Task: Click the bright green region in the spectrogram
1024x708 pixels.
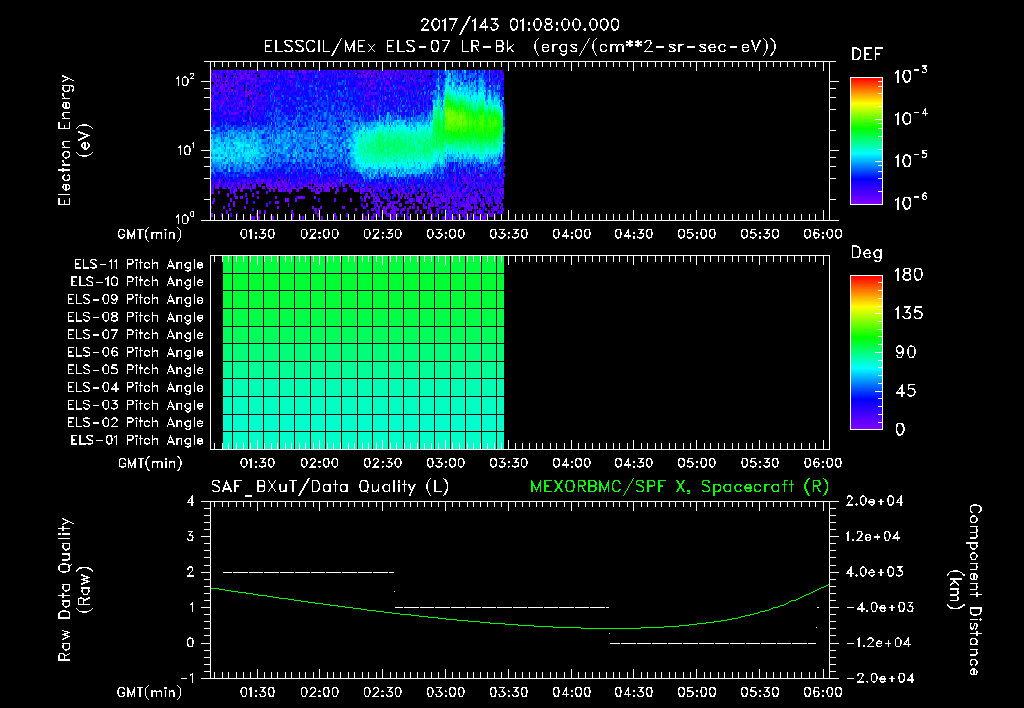Action: coord(470,121)
